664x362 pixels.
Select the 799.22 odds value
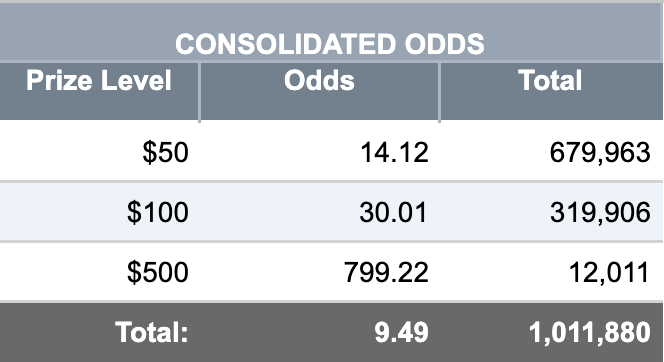[386, 272]
